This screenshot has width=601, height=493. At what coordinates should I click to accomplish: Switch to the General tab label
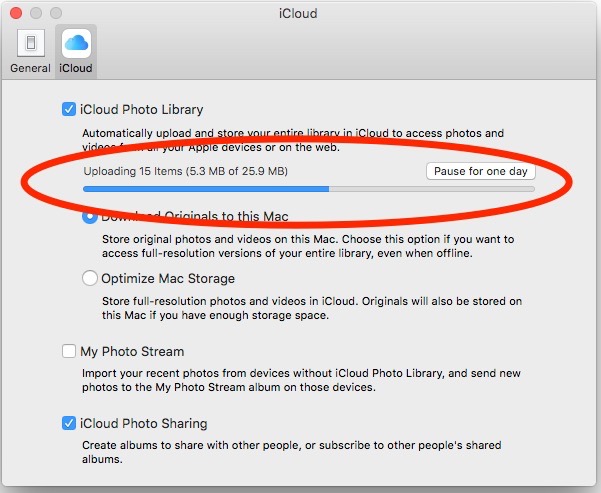coord(30,68)
